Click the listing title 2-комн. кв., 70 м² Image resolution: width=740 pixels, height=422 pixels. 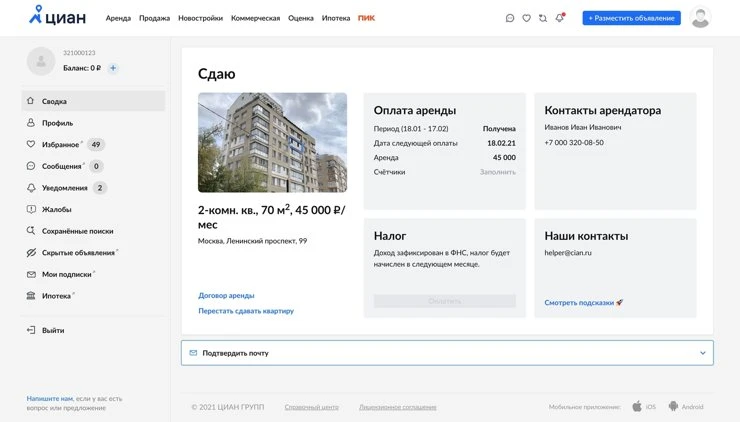pyautogui.click(x=271, y=217)
